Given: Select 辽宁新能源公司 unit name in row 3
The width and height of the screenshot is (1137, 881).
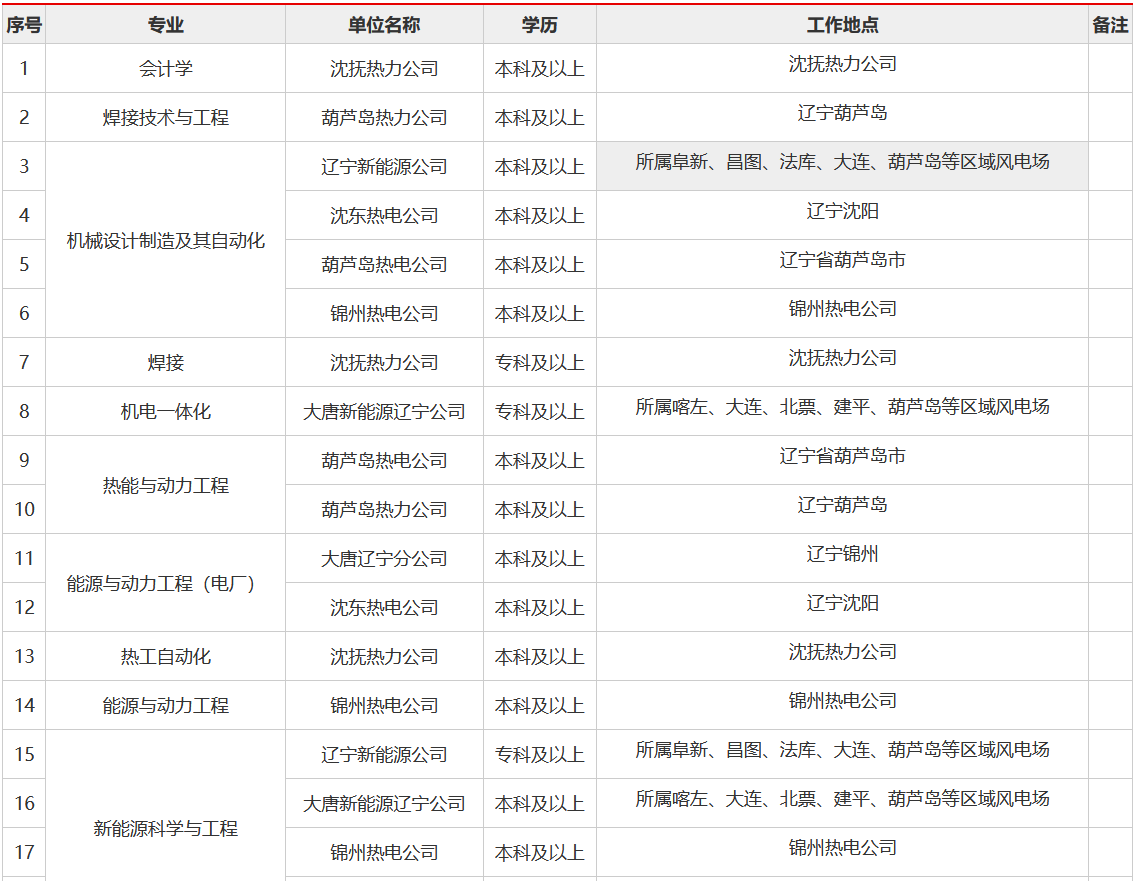Looking at the screenshot, I should tap(384, 167).
